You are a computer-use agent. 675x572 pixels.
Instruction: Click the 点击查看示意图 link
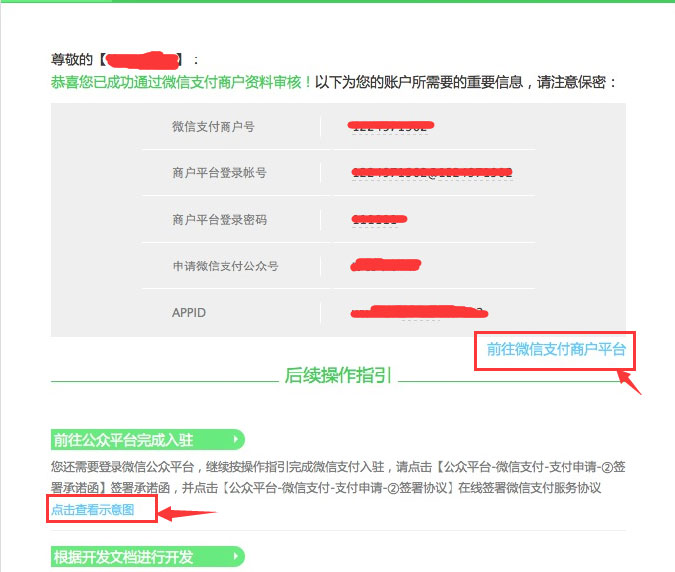pos(93,510)
